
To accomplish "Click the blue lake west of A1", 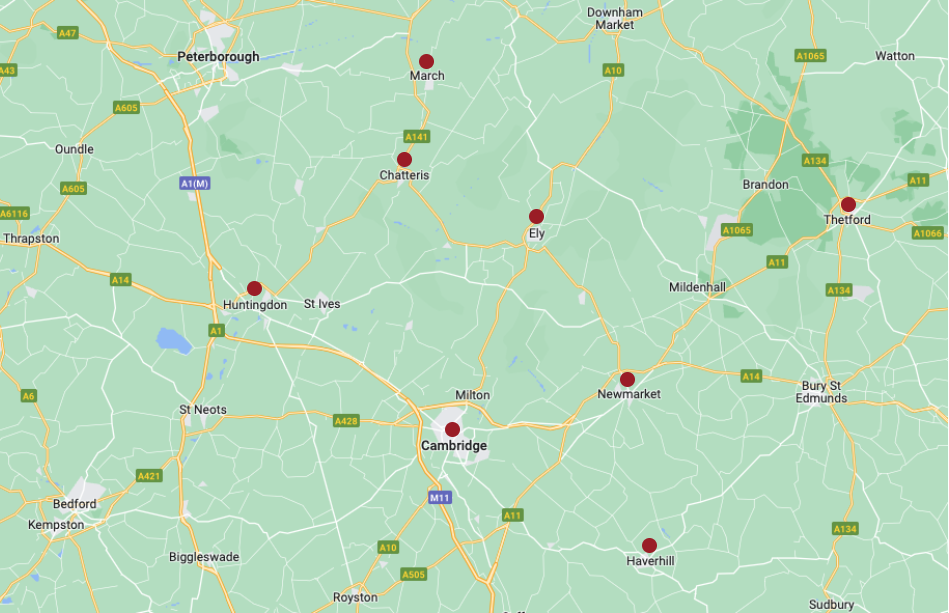I will pyautogui.click(x=174, y=341).
